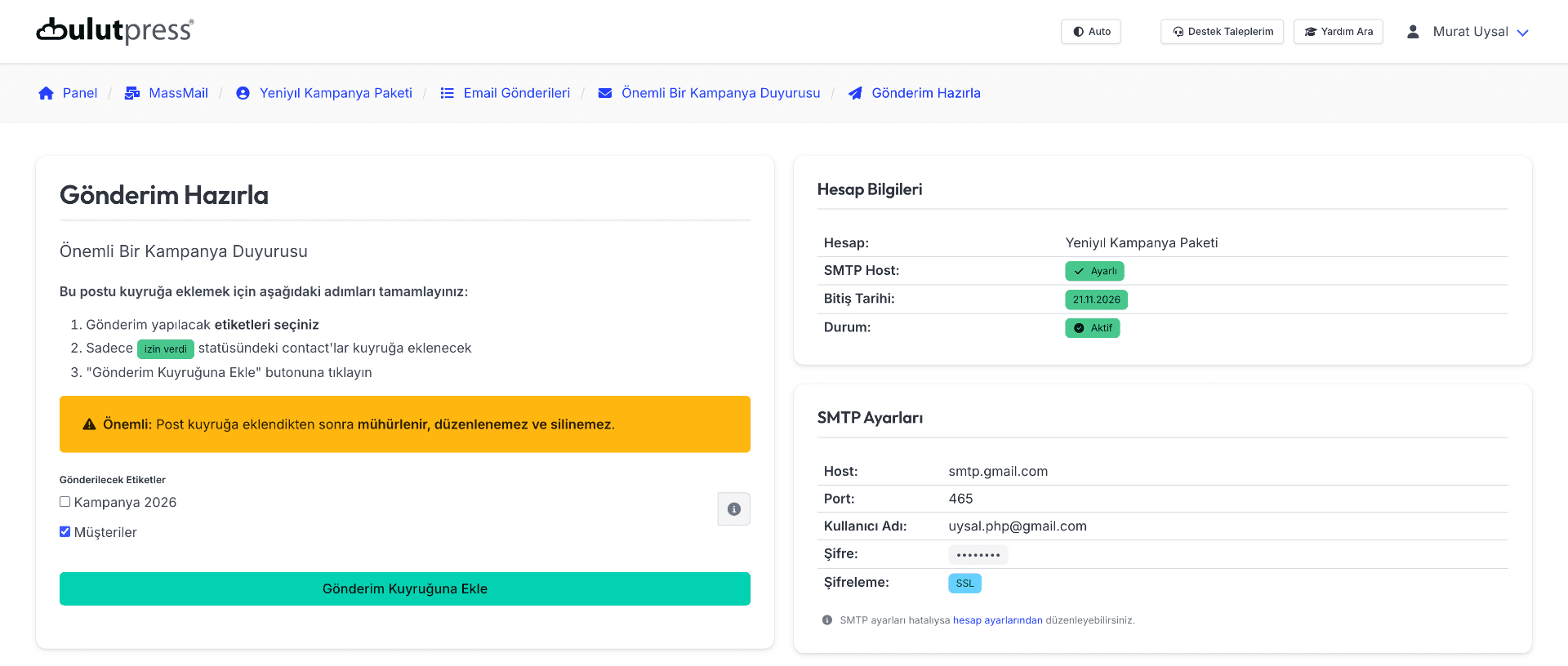Check the Kampanya 2026 checkbox
The width and height of the screenshot is (1568, 666).
(65, 502)
